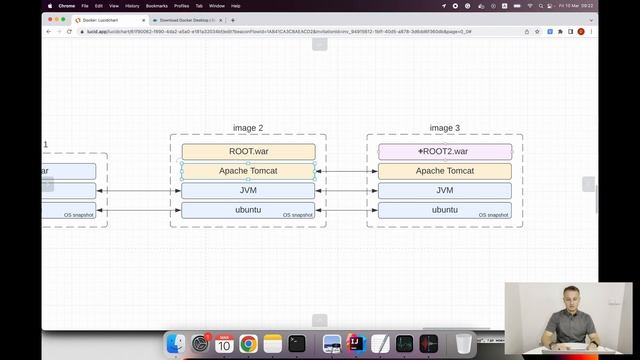Close the Docker: Lucidchart tab

(x=144, y=20)
